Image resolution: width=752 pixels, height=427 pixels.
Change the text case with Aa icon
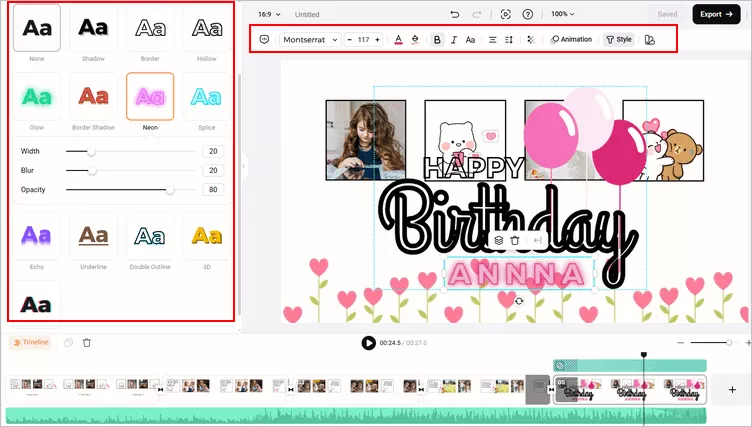click(470, 39)
